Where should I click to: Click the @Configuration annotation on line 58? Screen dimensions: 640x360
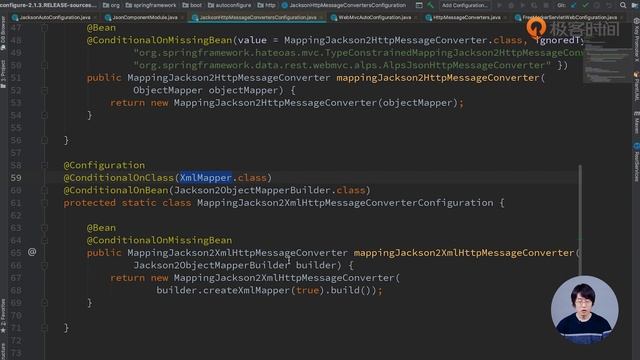[104, 165]
